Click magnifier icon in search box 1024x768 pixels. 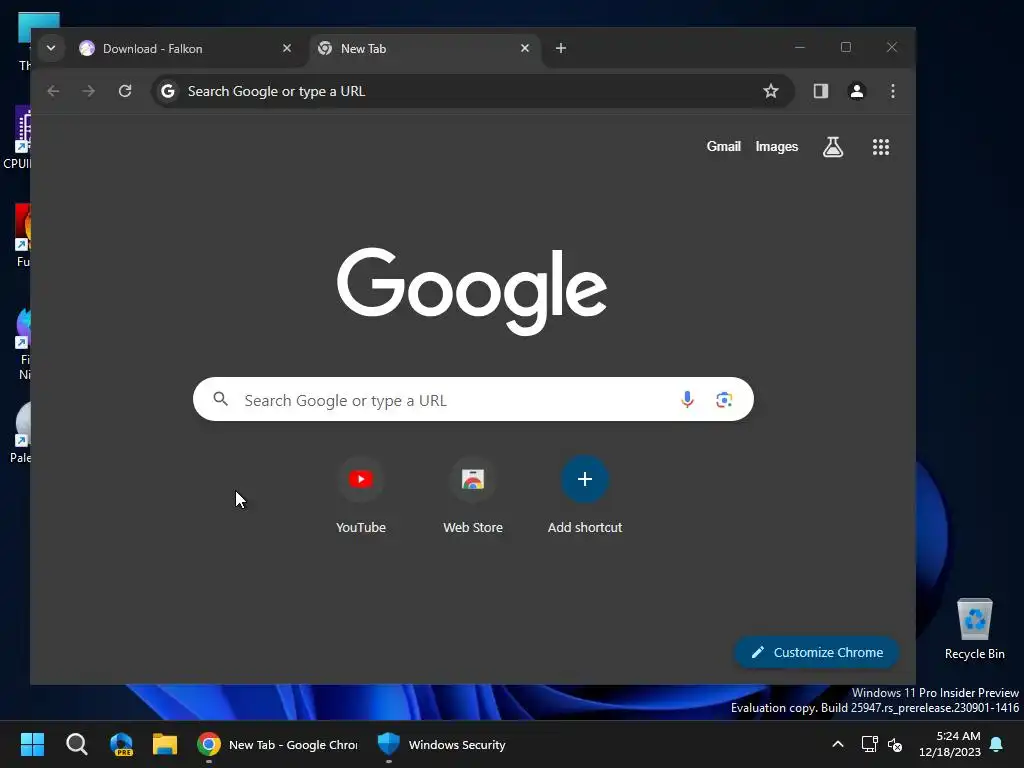pos(221,399)
